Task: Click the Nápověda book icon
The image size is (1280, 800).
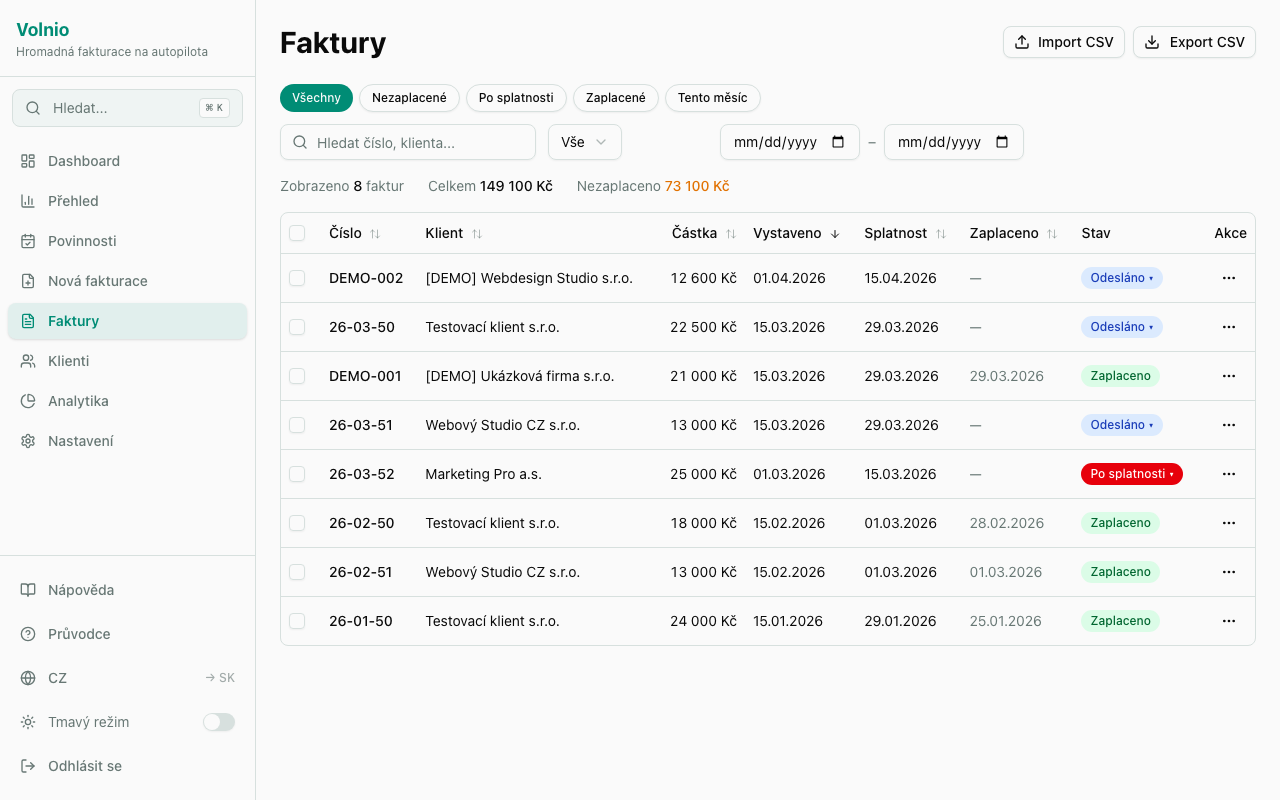Action: 28,590
